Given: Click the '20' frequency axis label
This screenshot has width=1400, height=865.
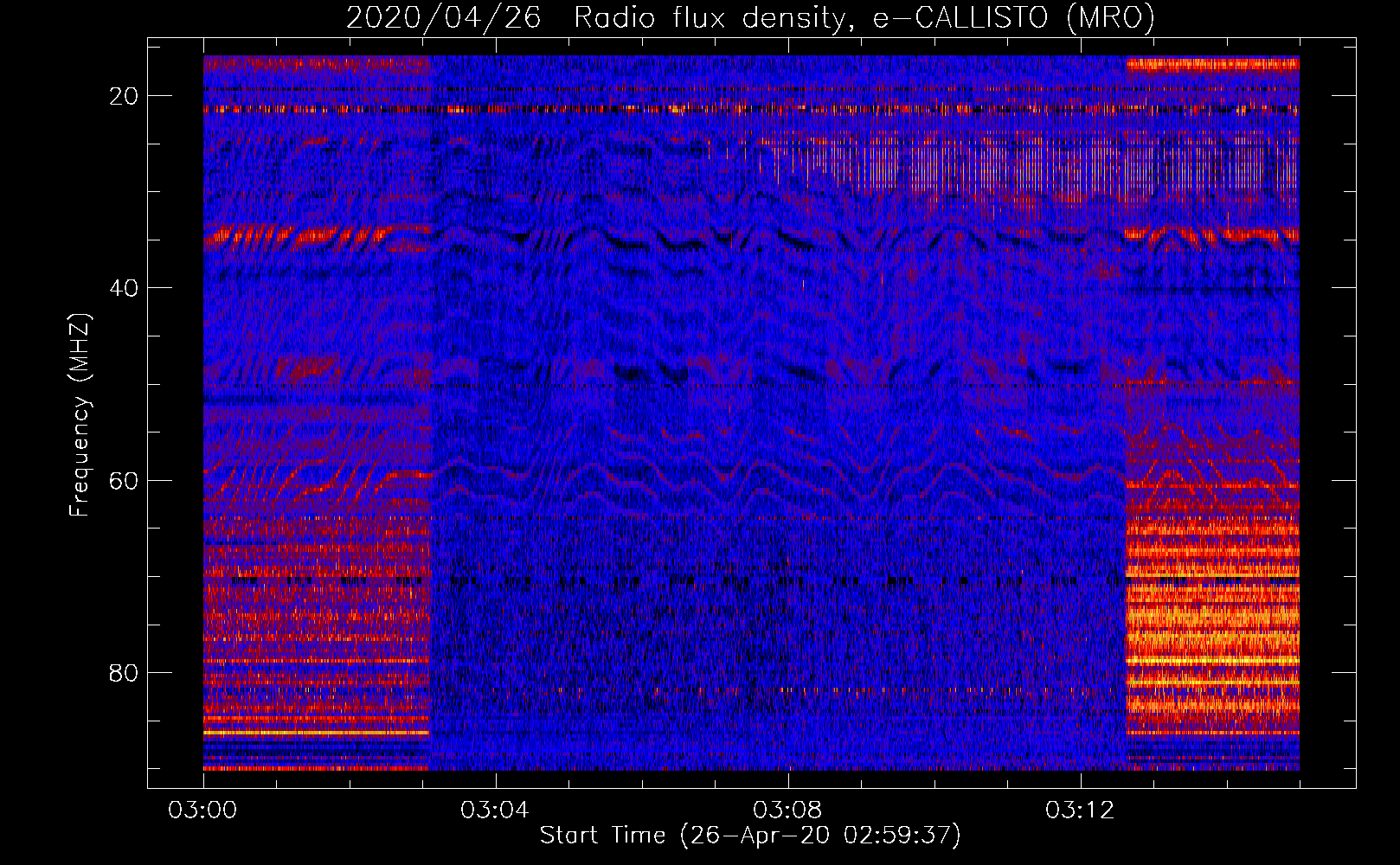Looking at the screenshot, I should point(124,96).
